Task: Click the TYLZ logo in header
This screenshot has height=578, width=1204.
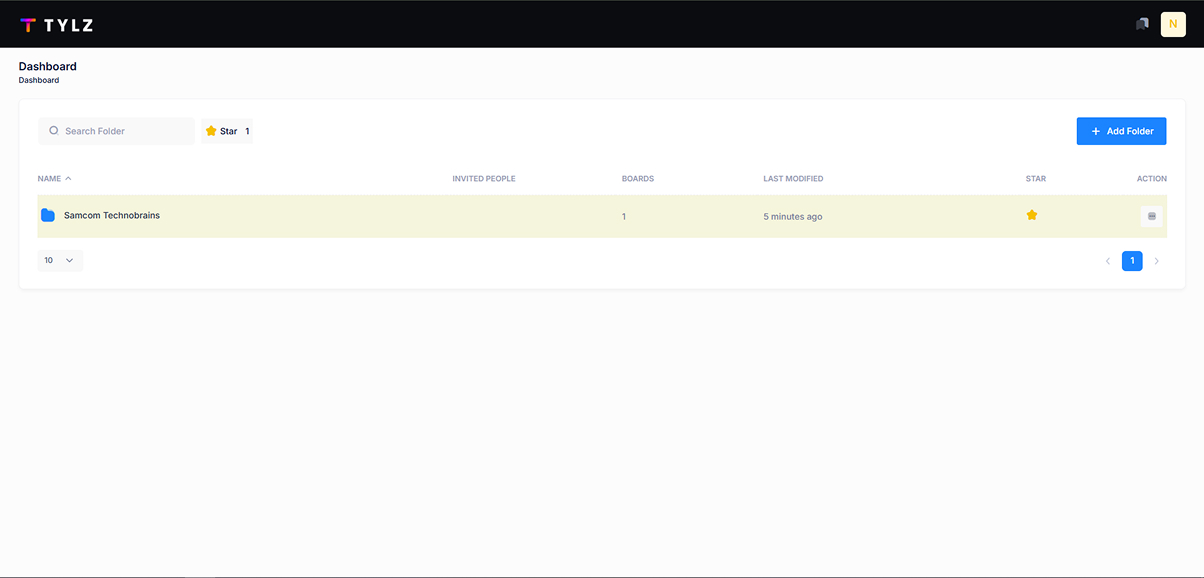Action: click(x=57, y=25)
